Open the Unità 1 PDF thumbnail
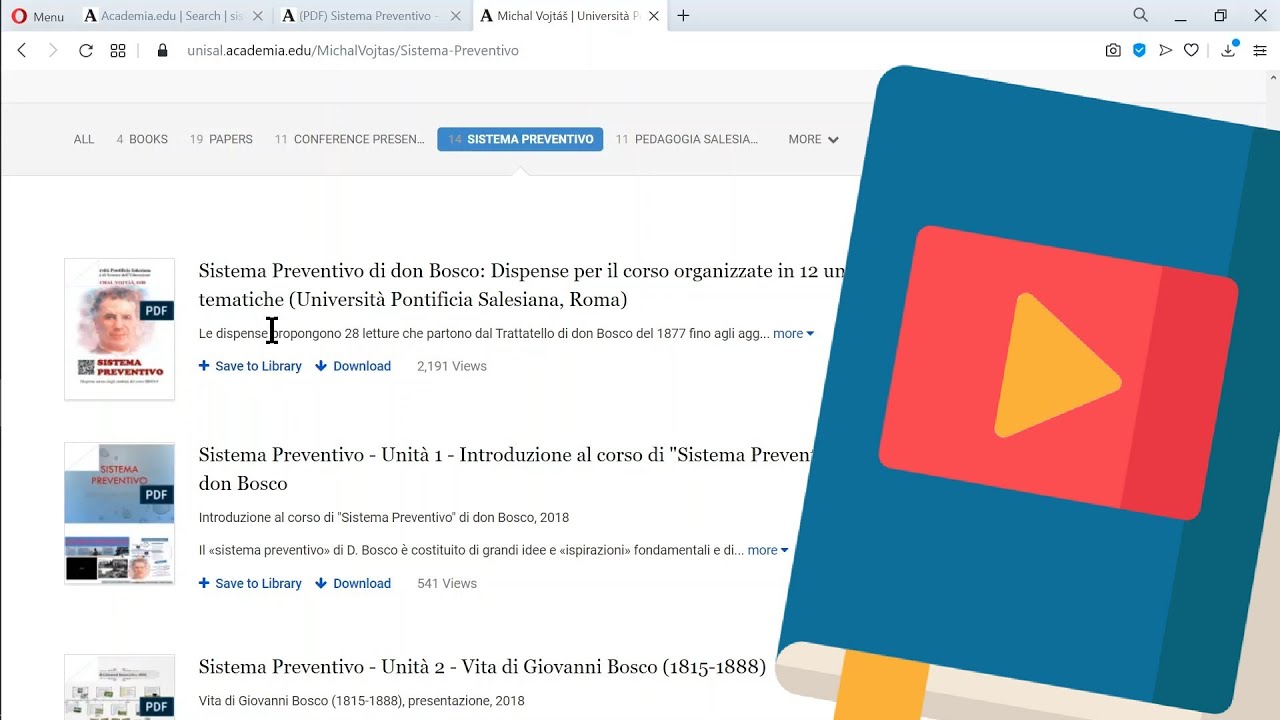 pyautogui.click(x=120, y=513)
